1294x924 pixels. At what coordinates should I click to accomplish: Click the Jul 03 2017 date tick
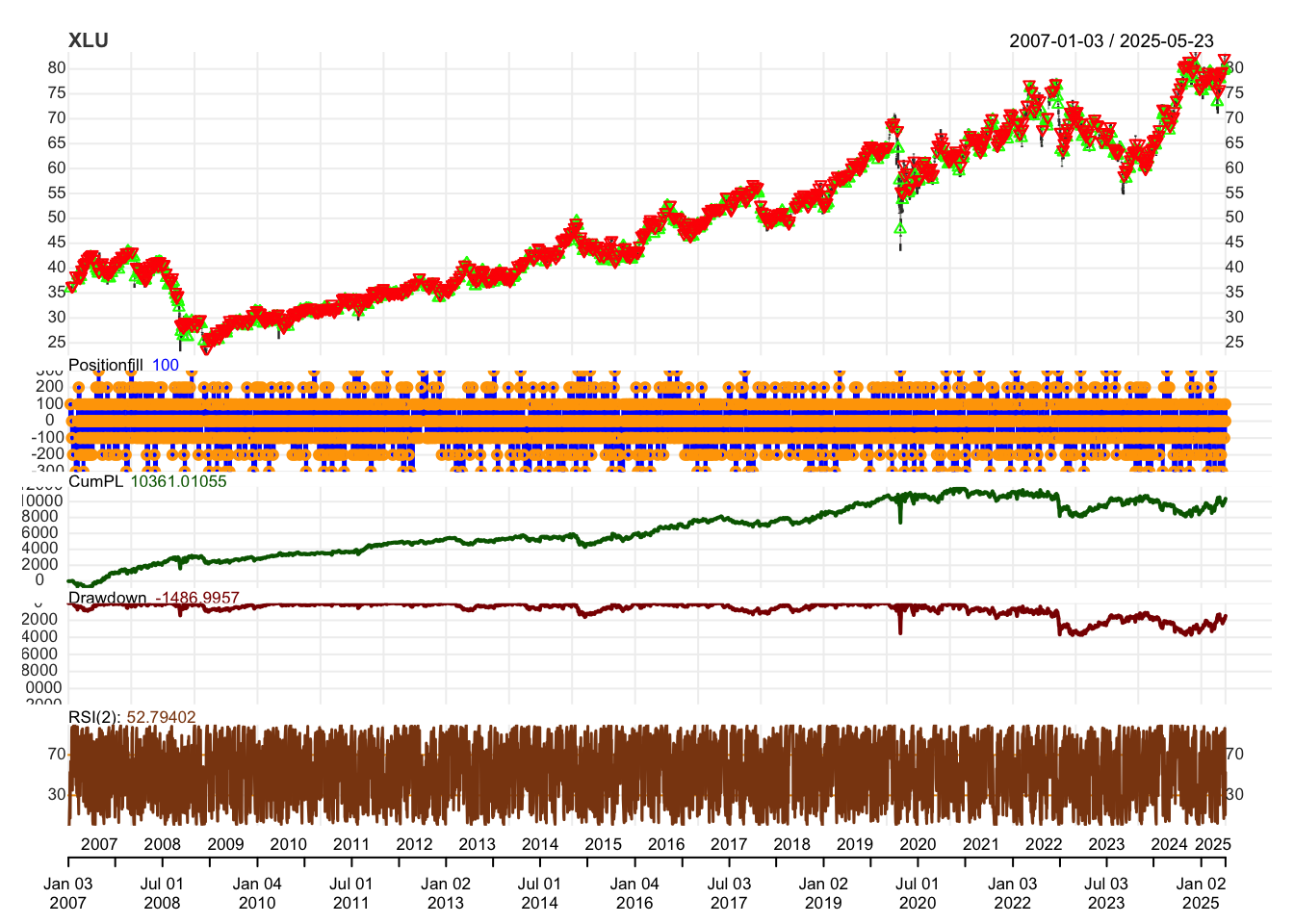(x=729, y=893)
